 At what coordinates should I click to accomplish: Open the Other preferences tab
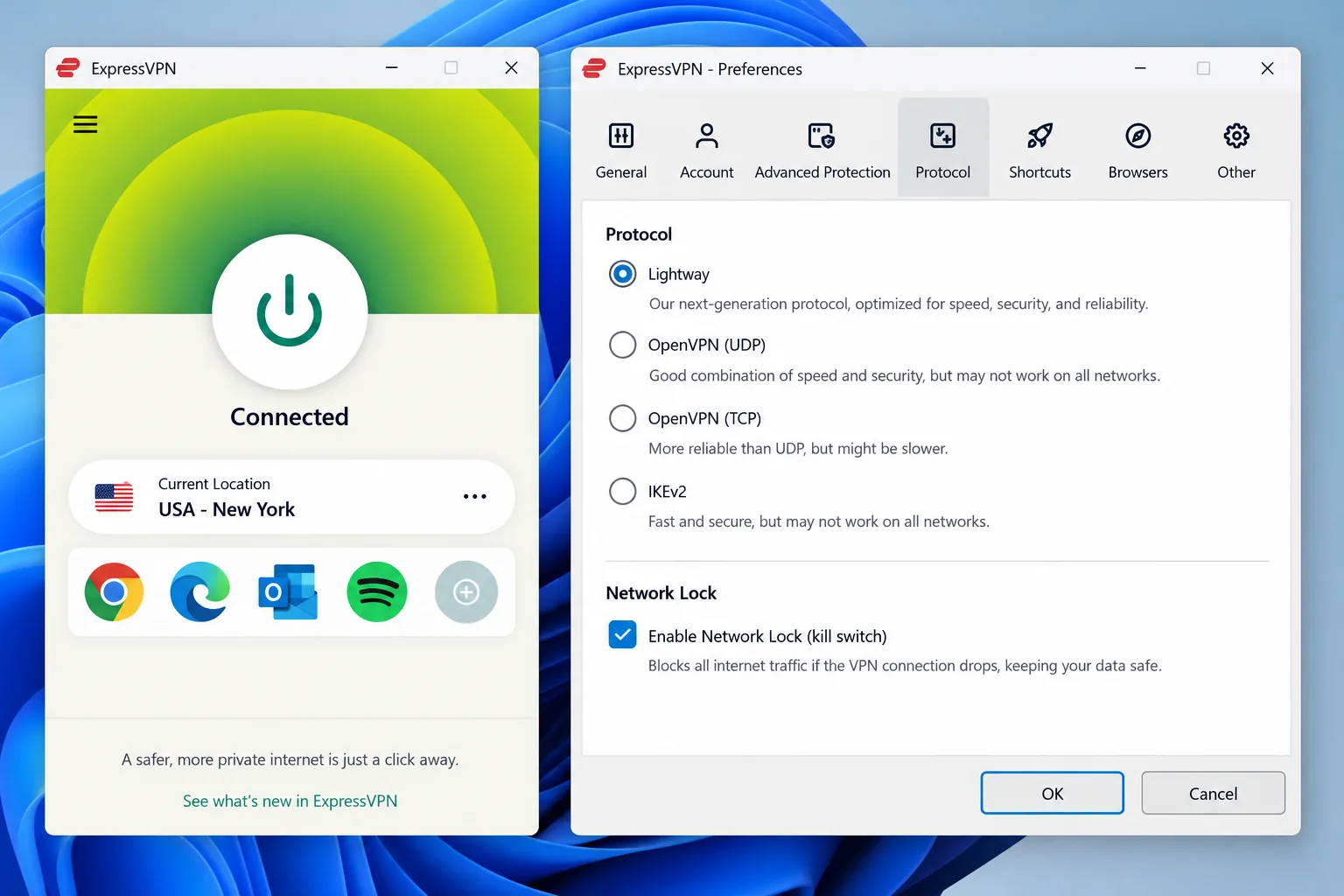pyautogui.click(x=1236, y=150)
